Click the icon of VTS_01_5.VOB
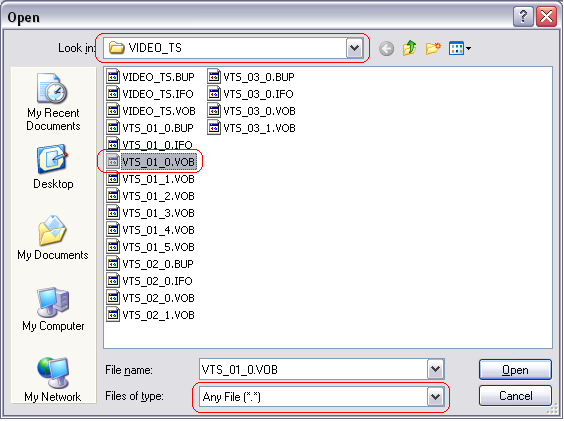Screen dimensions: 564x421 pyautogui.click(x=113, y=246)
